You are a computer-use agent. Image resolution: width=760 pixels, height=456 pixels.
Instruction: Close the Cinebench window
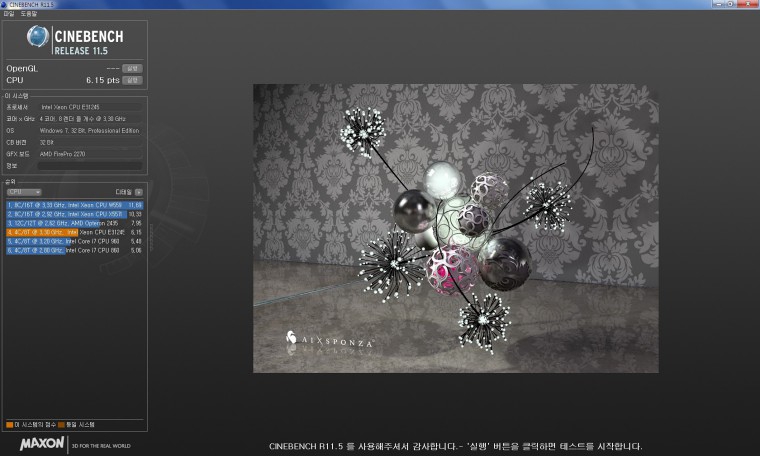tap(748, 4)
